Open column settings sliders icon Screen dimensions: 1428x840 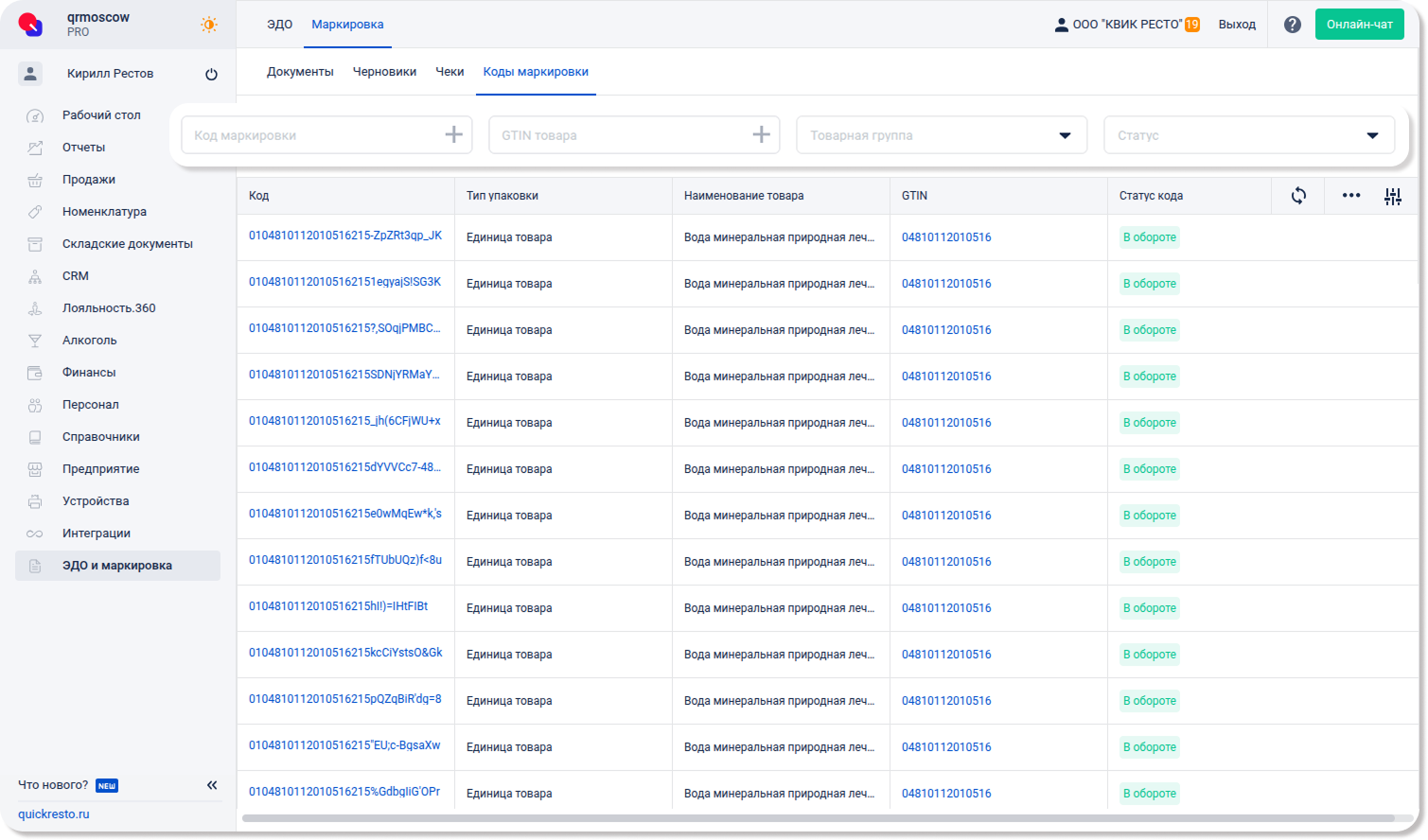point(1392,197)
